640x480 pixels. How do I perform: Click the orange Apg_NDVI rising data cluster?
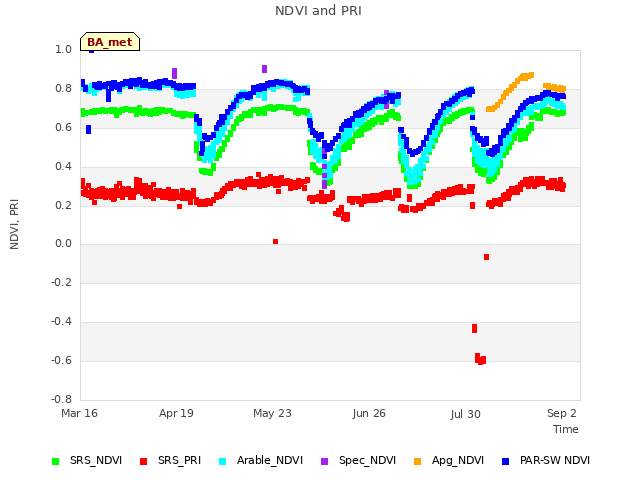pos(510,92)
